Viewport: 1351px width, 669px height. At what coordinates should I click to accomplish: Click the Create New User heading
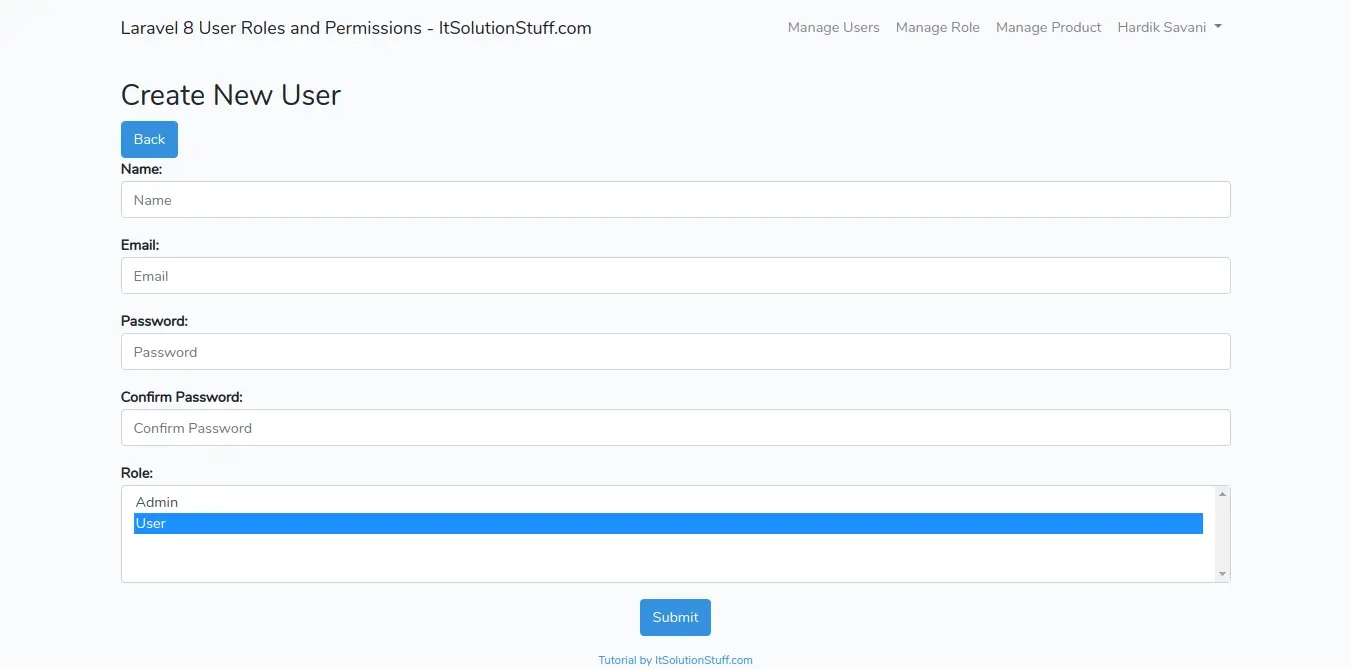[x=231, y=95]
